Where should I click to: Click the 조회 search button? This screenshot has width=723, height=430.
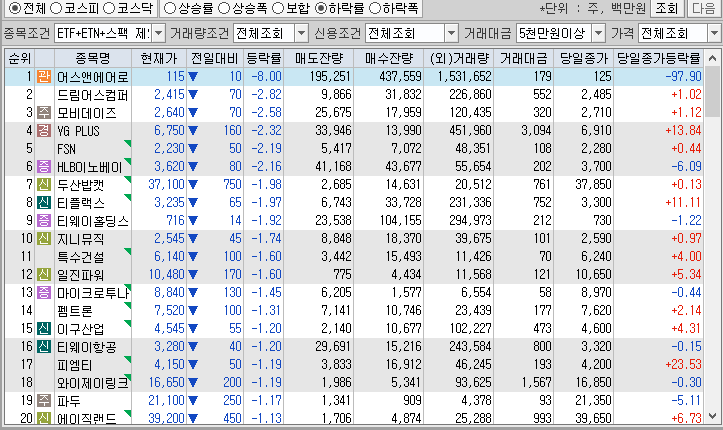[x=666, y=8]
